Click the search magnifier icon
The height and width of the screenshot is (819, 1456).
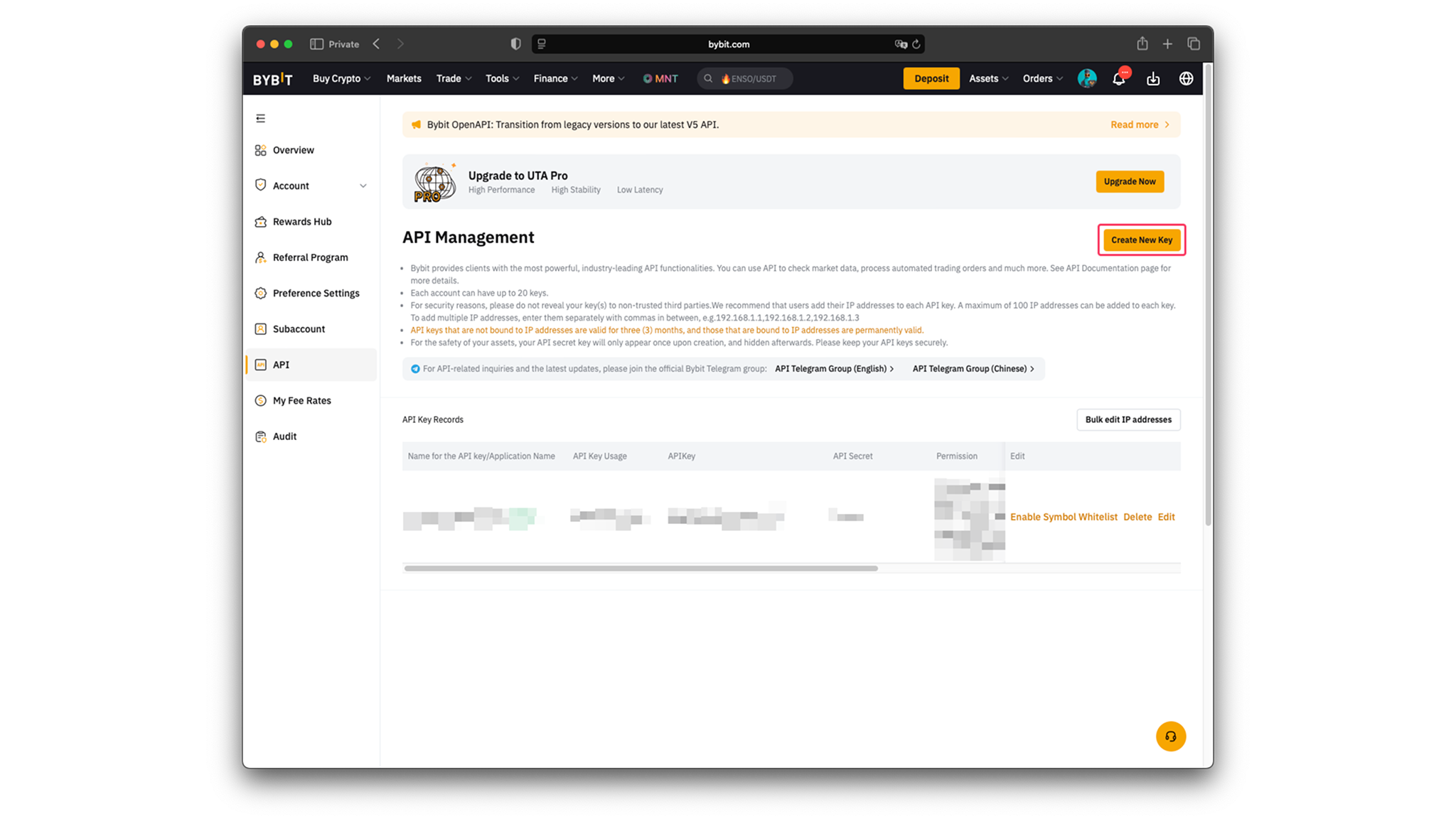708,79
